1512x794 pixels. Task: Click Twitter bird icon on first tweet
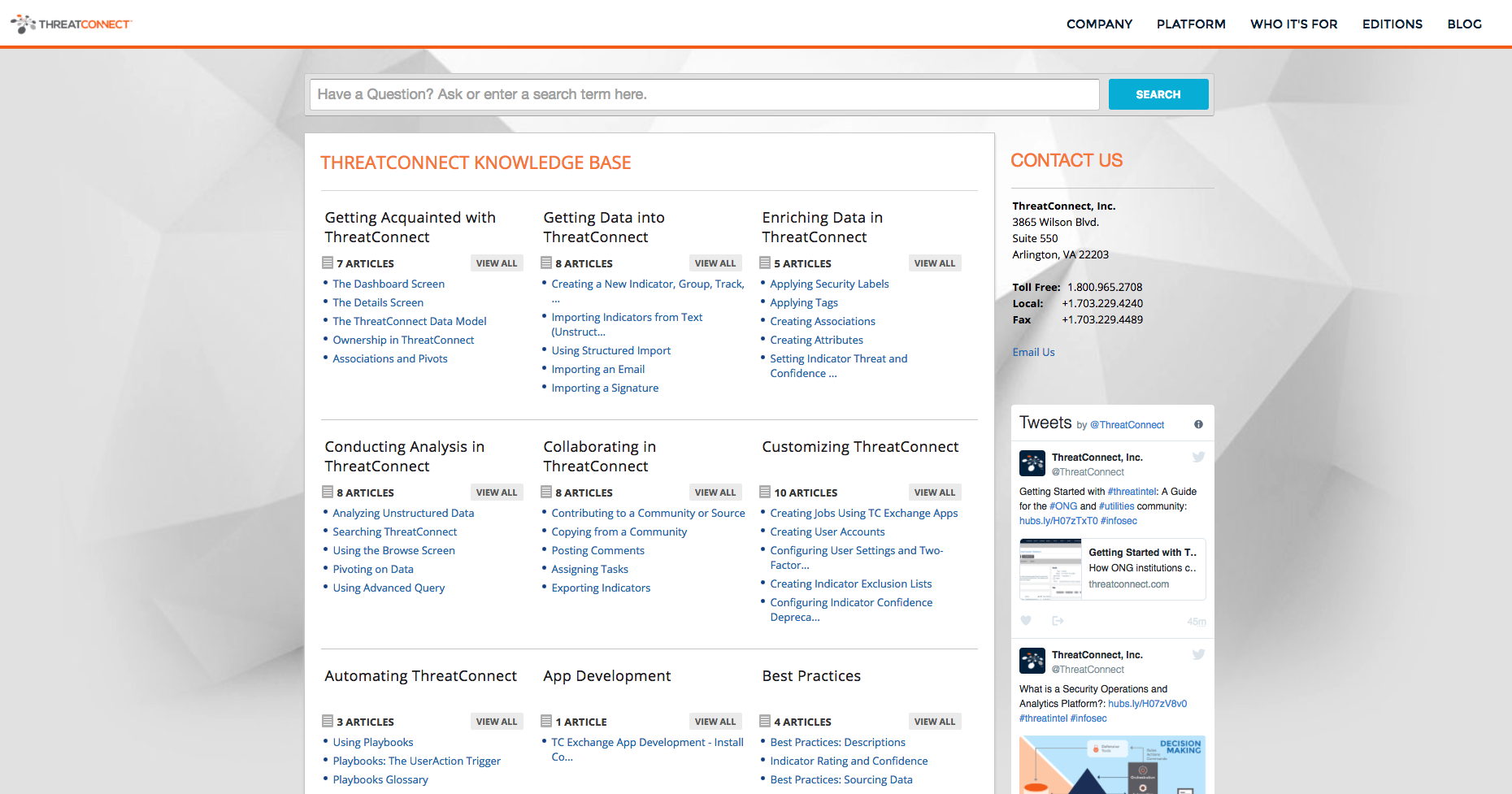1198,457
